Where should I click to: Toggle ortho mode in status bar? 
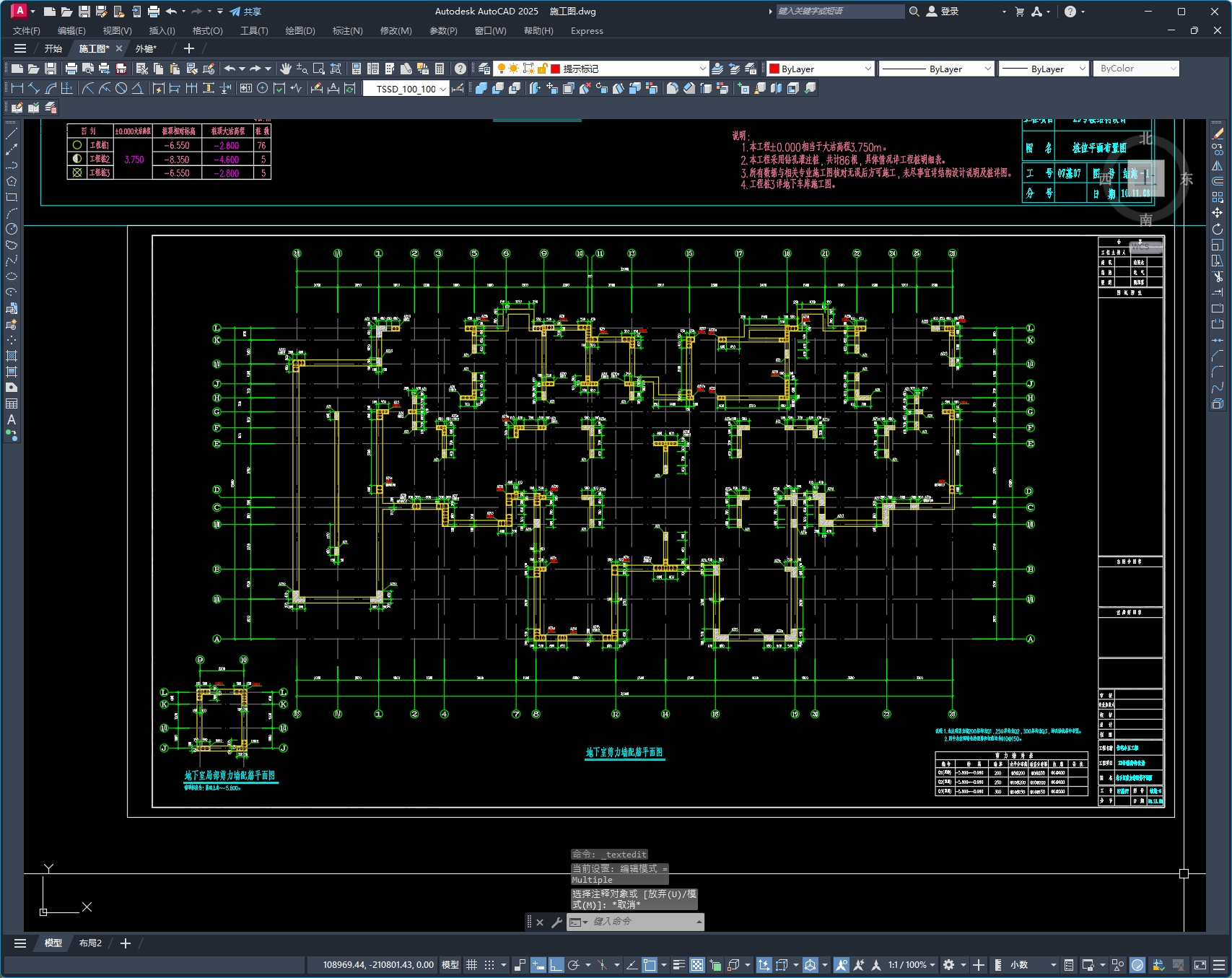click(x=556, y=965)
